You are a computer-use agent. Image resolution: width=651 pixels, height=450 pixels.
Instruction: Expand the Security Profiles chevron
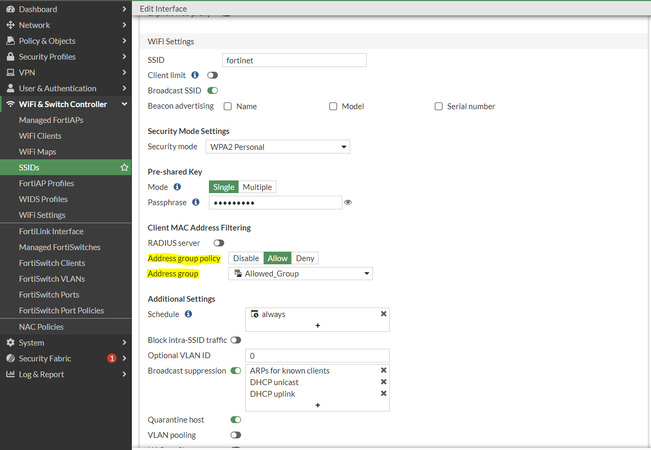(124, 56)
